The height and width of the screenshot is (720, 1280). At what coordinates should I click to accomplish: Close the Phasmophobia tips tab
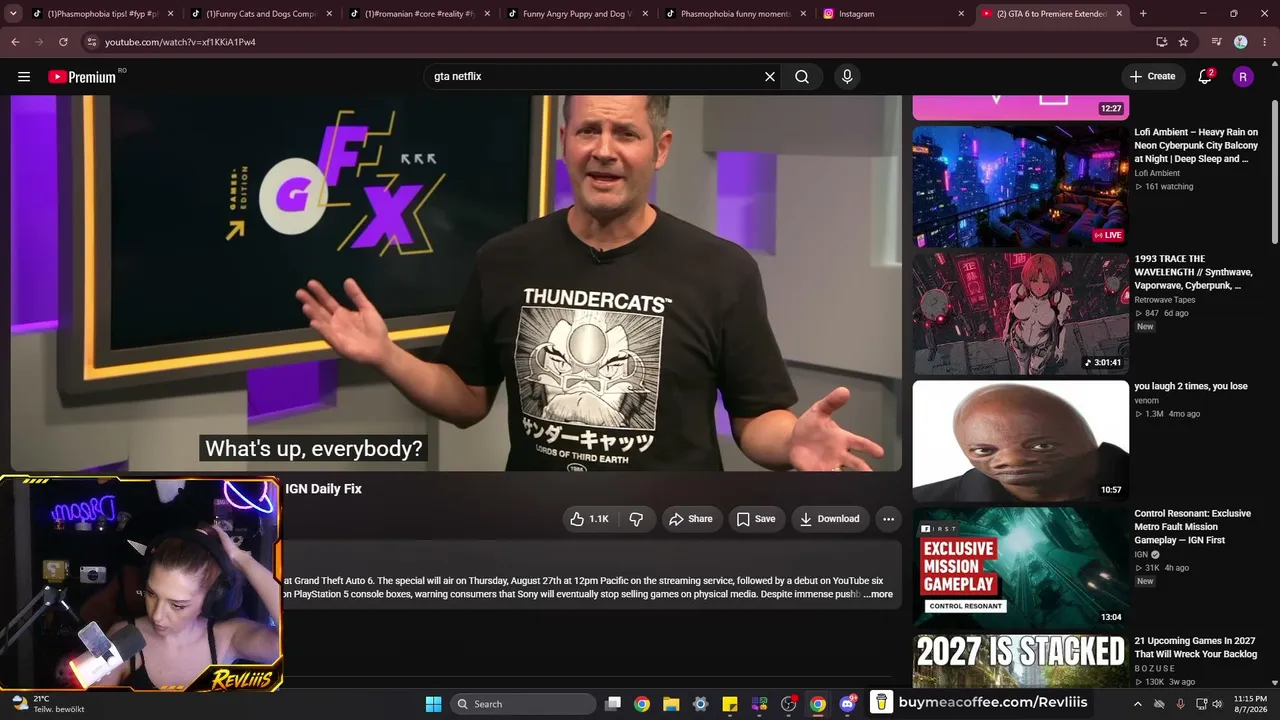coord(170,14)
